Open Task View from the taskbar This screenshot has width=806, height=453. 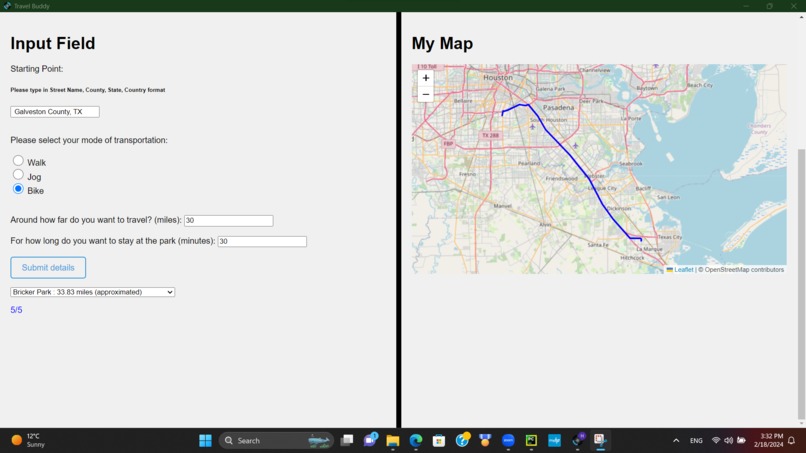347,440
